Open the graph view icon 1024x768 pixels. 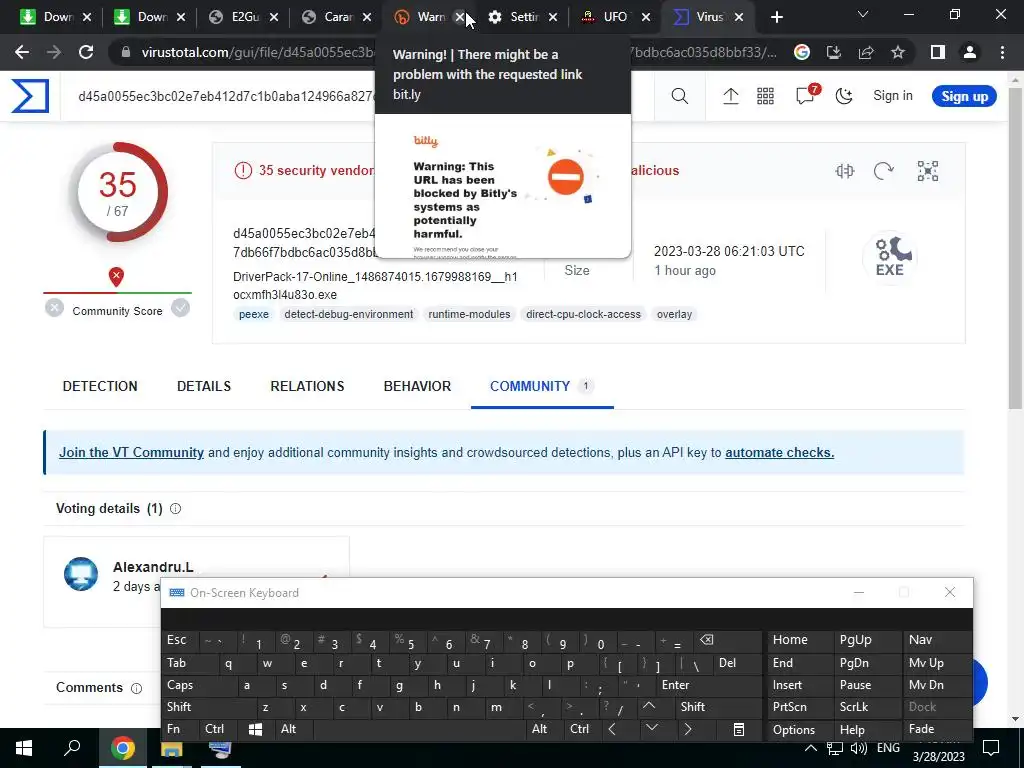927,171
